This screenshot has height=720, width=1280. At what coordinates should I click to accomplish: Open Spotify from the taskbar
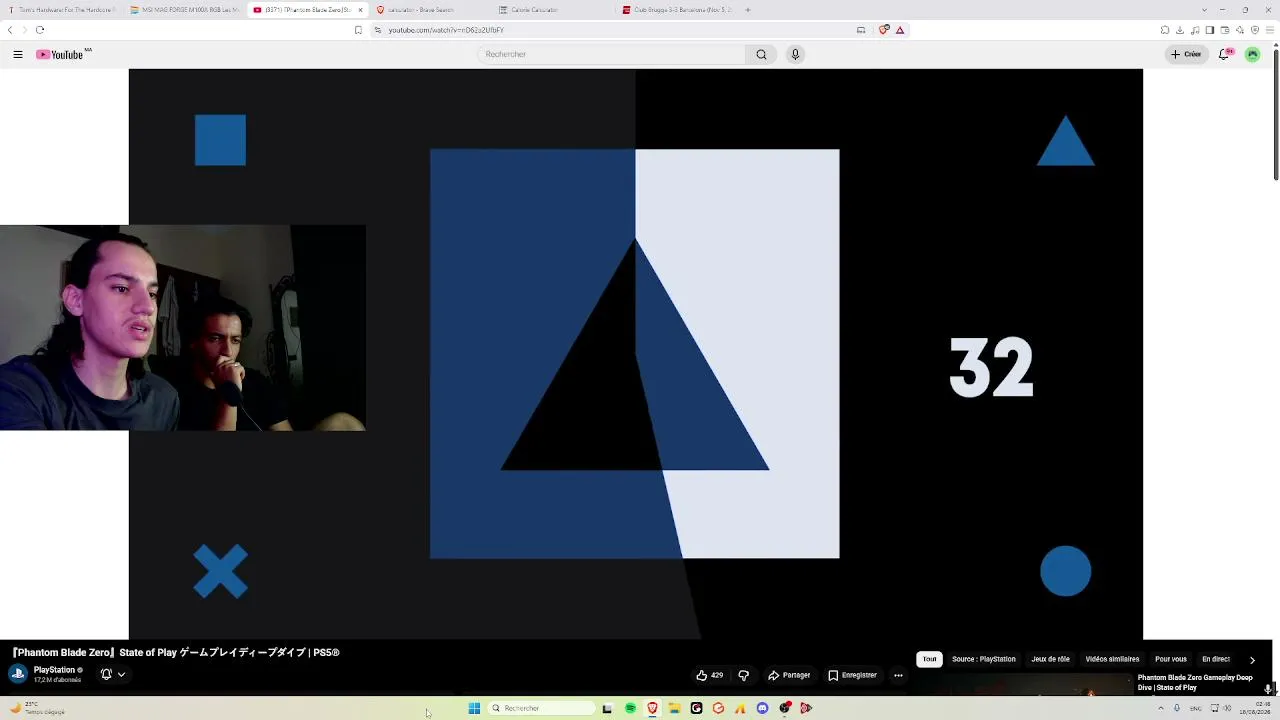click(x=630, y=708)
